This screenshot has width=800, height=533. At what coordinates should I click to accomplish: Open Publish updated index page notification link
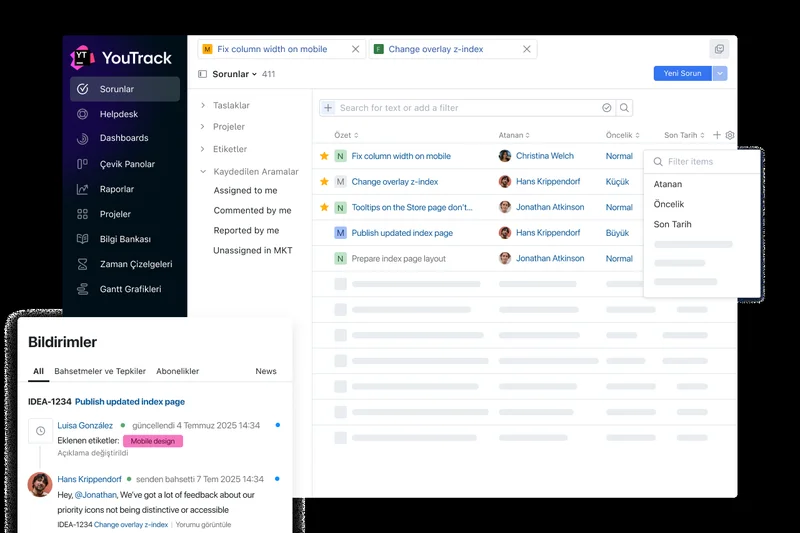coord(130,402)
